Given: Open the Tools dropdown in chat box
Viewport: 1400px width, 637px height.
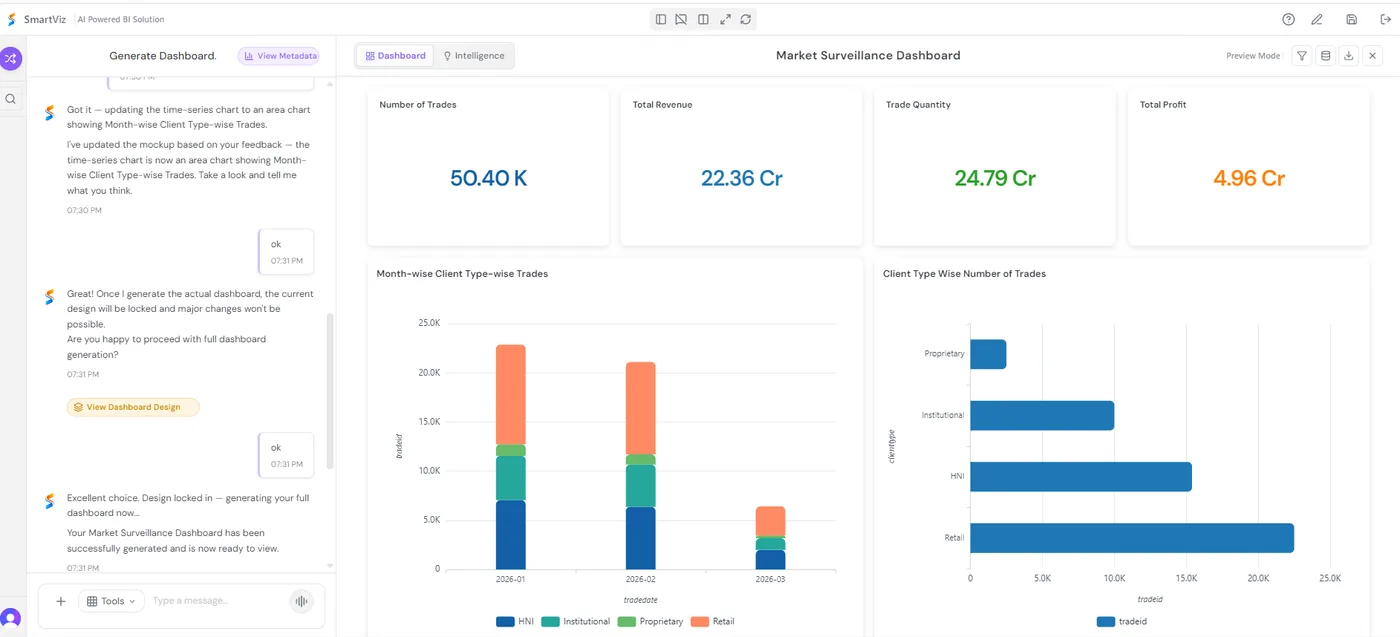Looking at the screenshot, I should [x=112, y=601].
